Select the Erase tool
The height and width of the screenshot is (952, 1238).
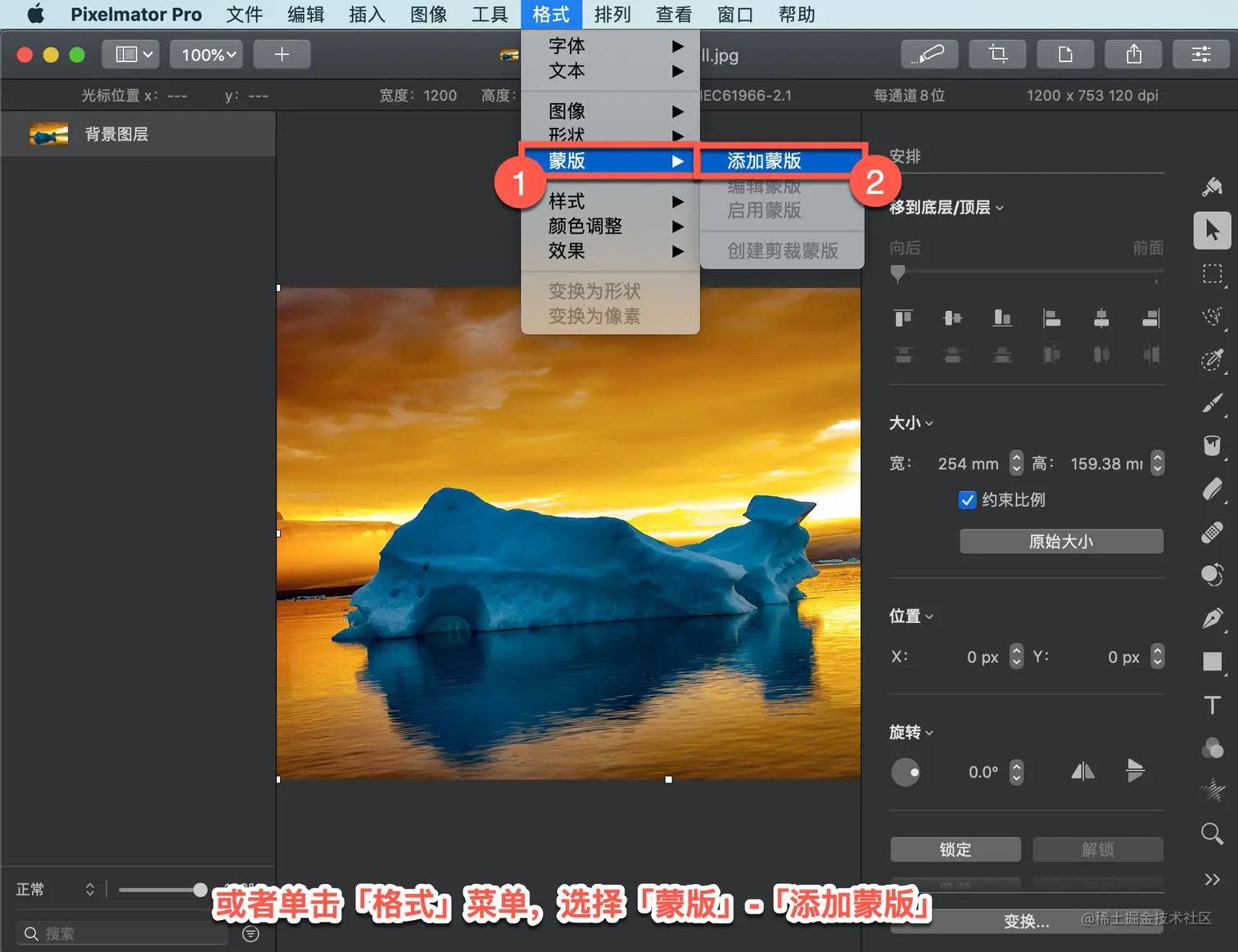tap(1212, 489)
